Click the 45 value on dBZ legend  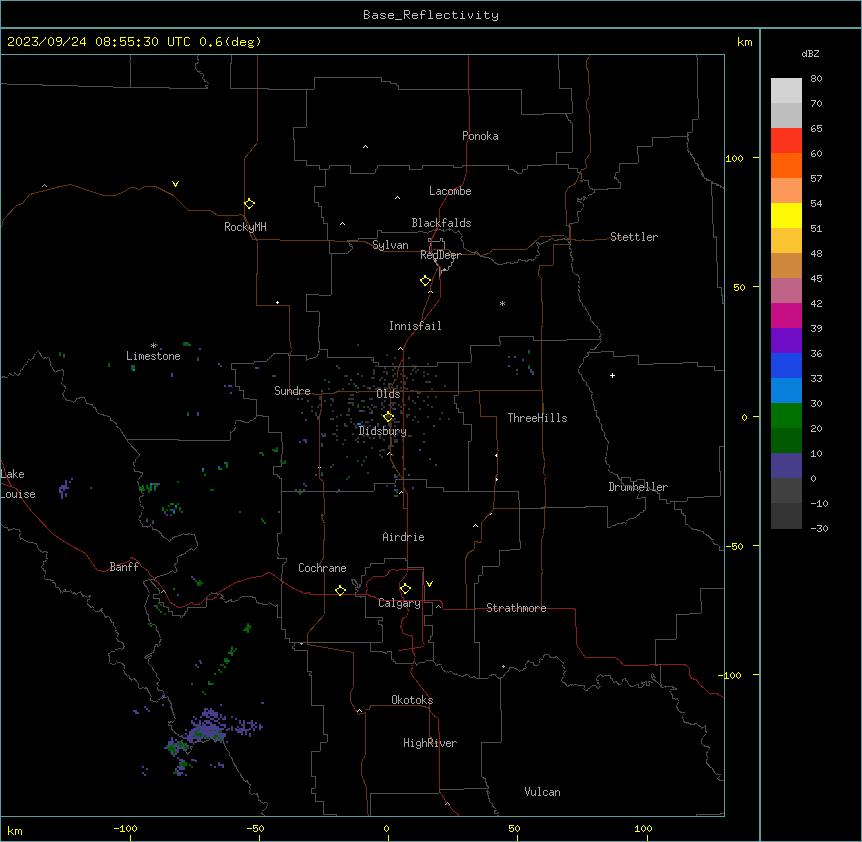816,278
